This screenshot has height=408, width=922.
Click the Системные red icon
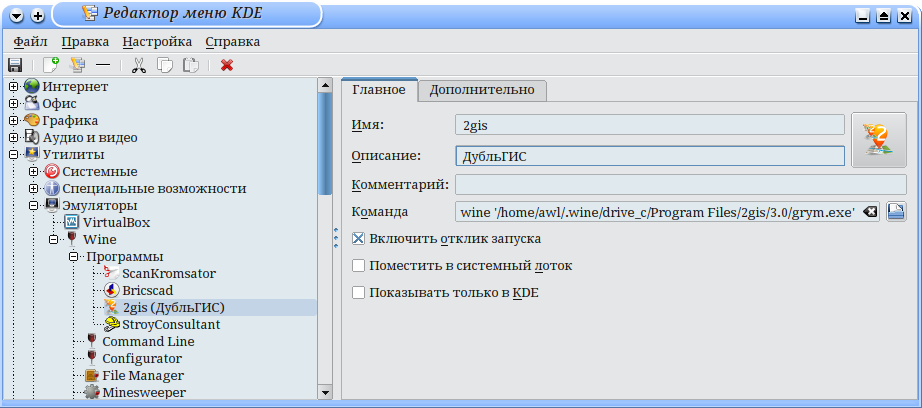tap(52, 172)
